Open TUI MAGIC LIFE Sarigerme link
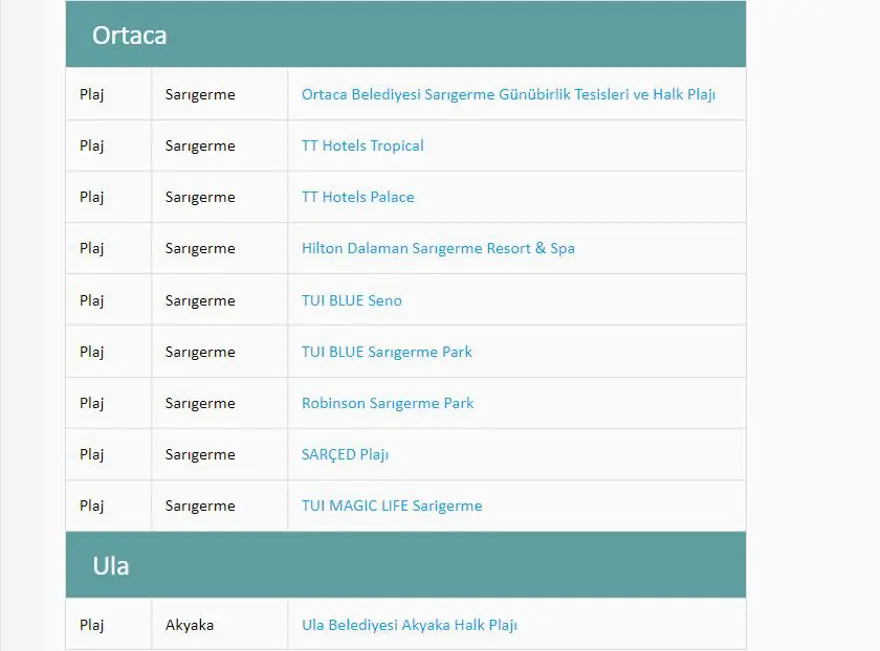The width and height of the screenshot is (880, 651). point(391,506)
